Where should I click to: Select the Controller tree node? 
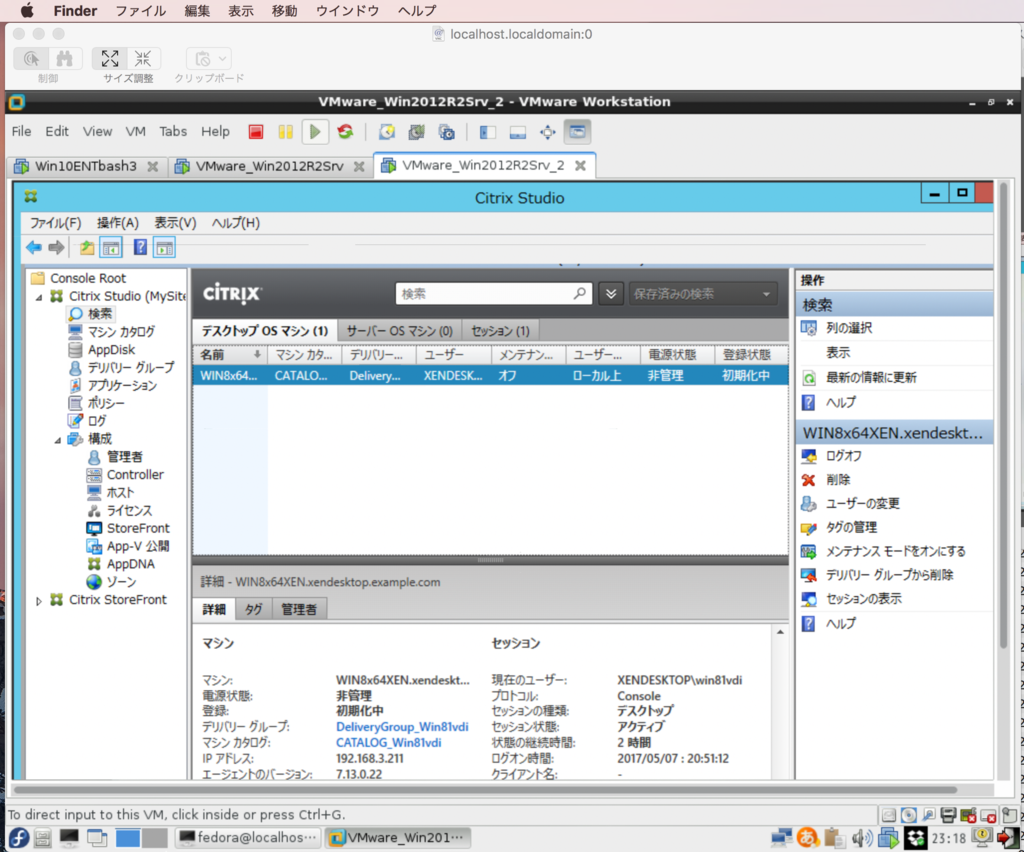click(135, 475)
